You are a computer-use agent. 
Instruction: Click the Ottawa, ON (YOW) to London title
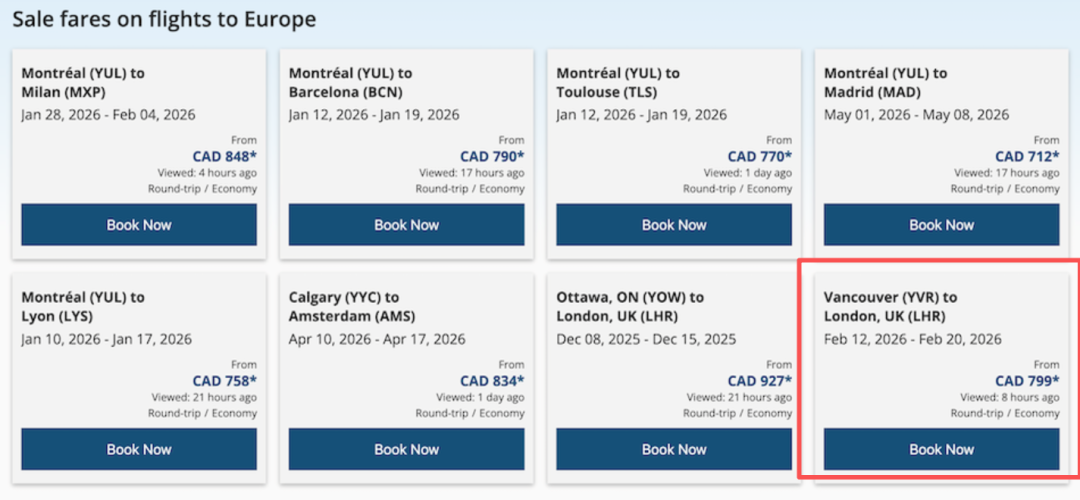click(631, 306)
